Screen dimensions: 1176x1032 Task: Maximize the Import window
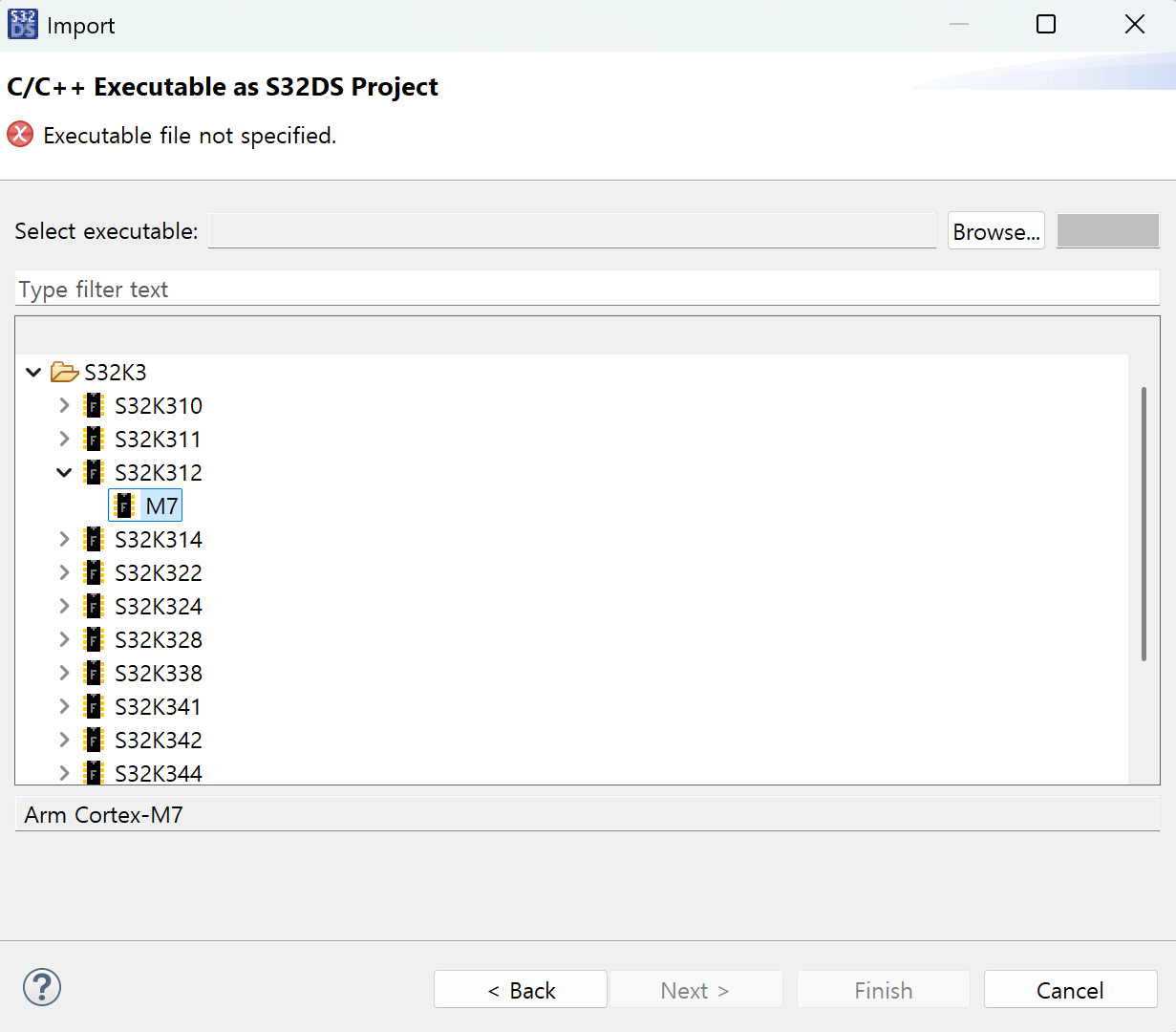(1046, 24)
